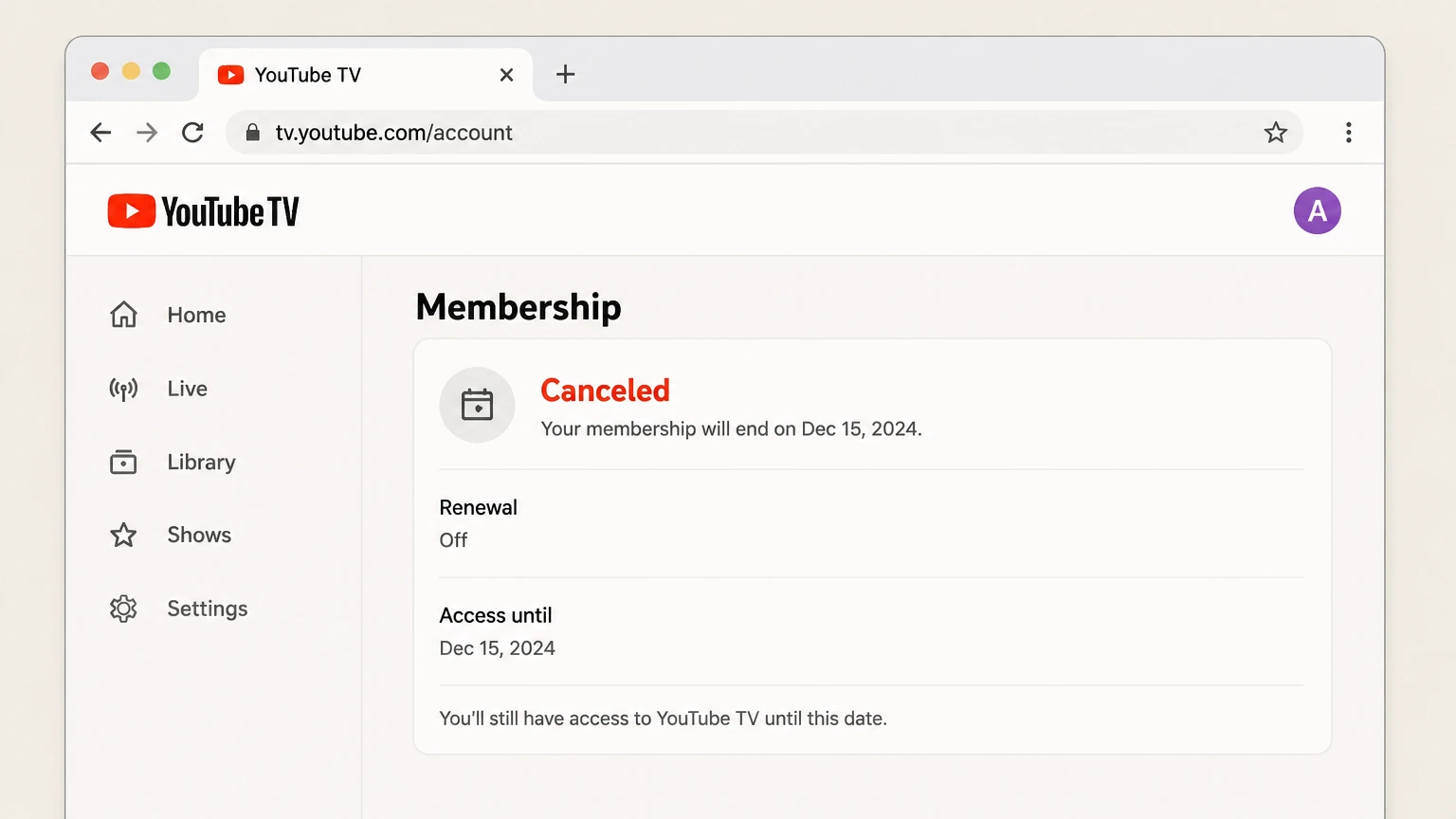The image size is (1456, 819).
Task: Open the purple account avatar A
Action: click(1317, 210)
